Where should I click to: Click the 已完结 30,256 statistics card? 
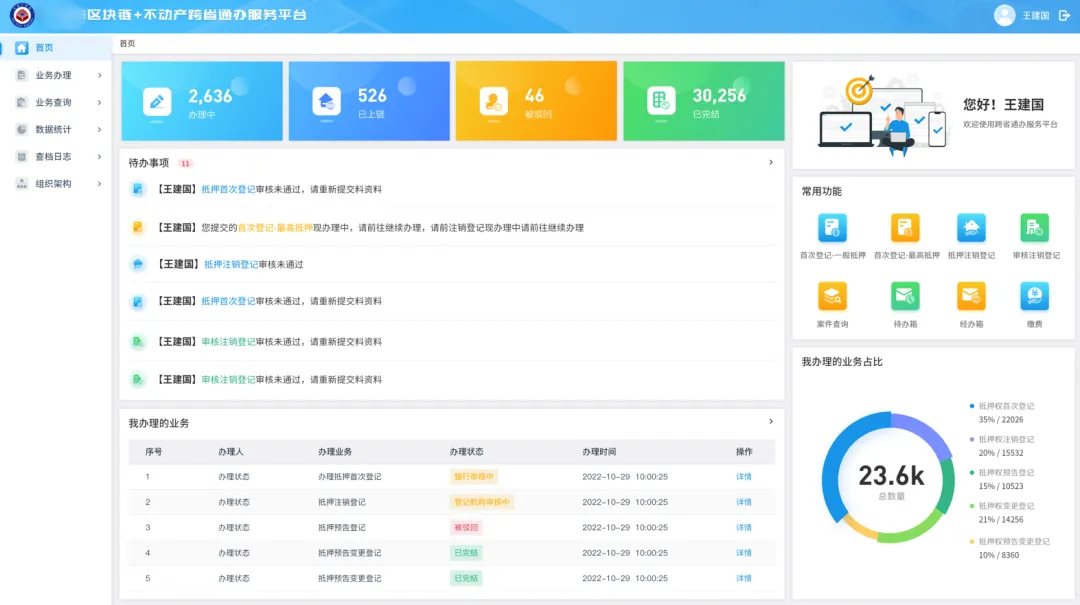(x=703, y=101)
